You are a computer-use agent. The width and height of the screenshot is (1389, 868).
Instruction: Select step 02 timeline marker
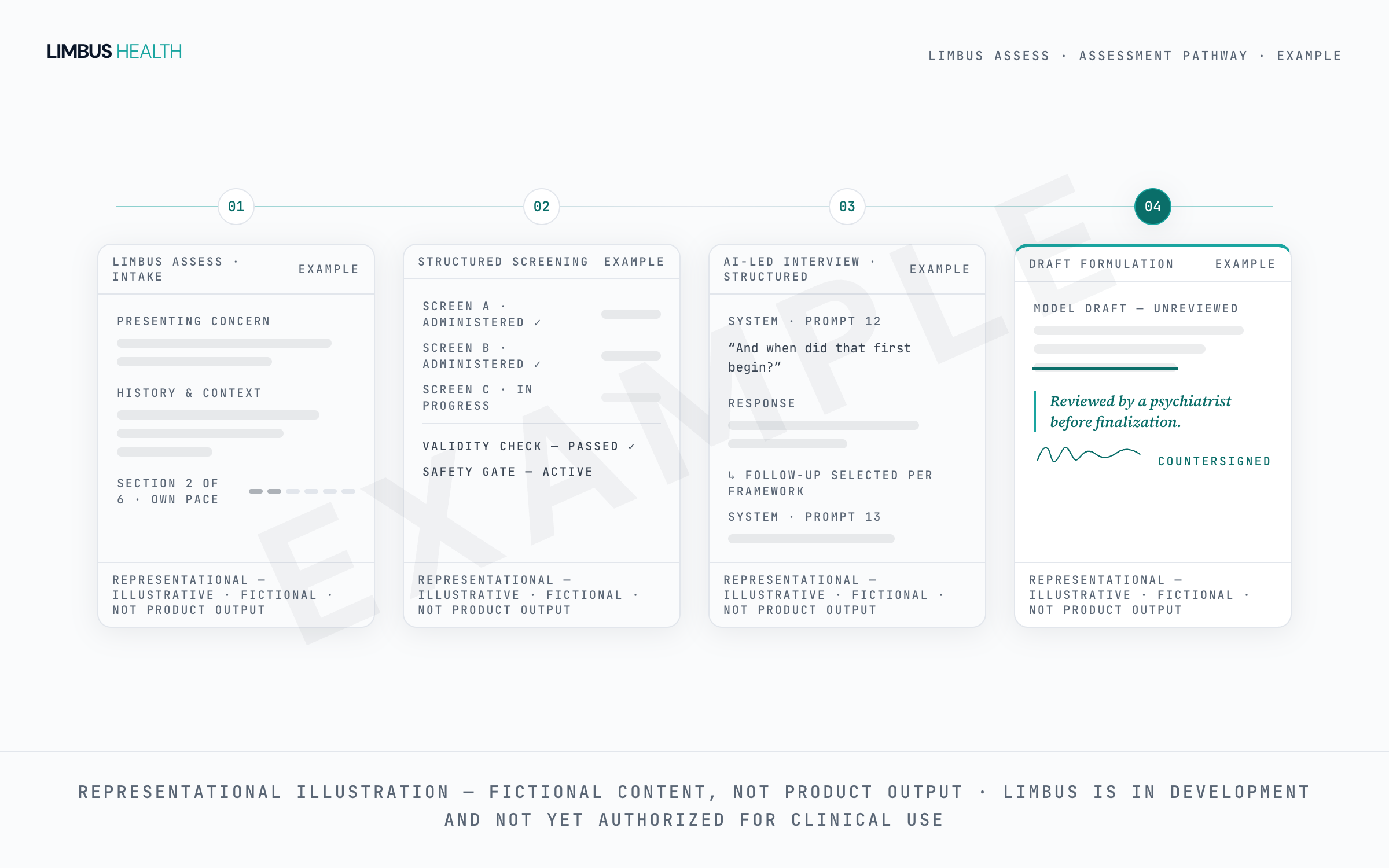[x=542, y=207]
